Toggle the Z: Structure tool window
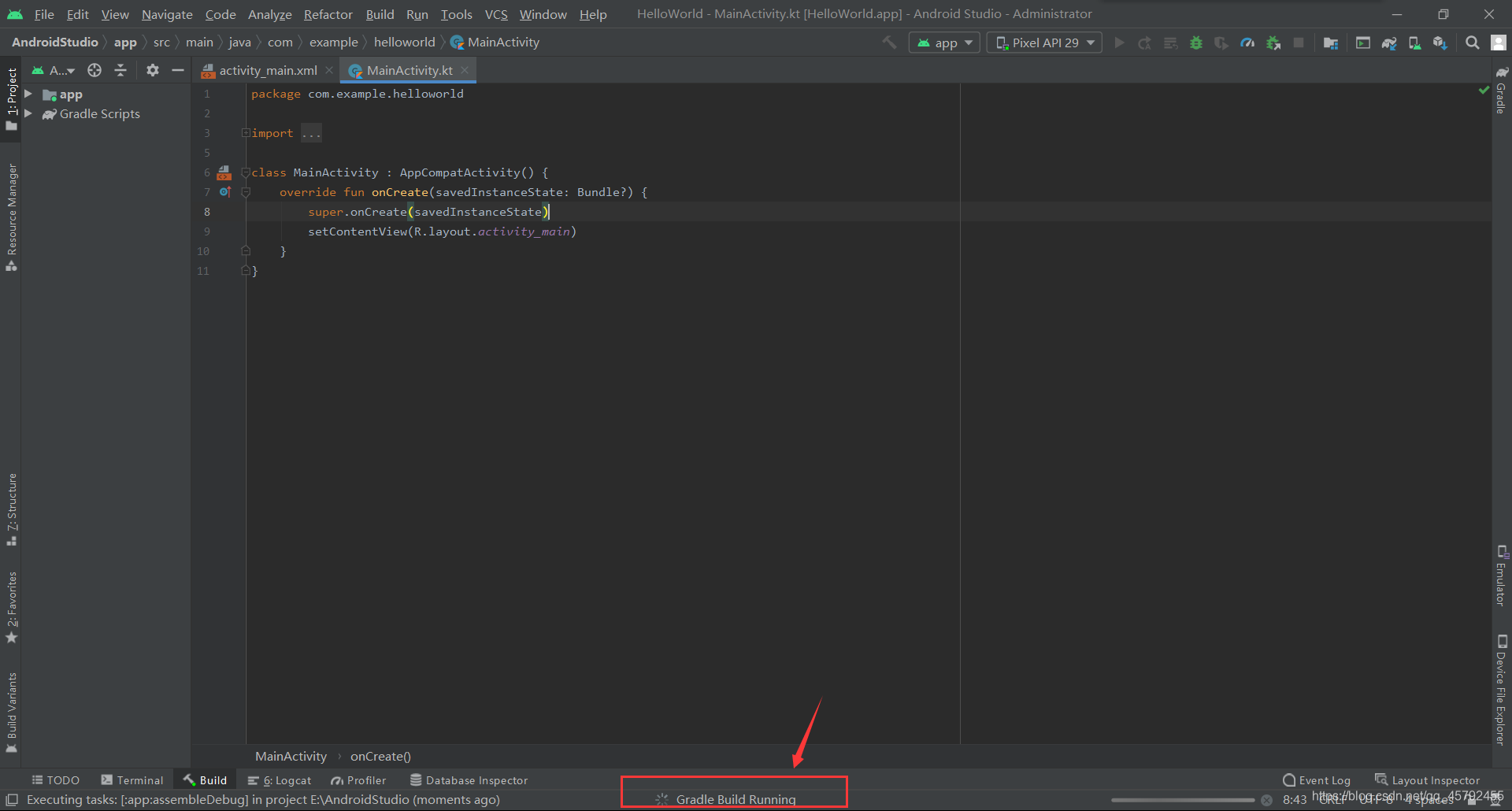Image resolution: width=1512 pixels, height=811 pixels. click(11, 509)
